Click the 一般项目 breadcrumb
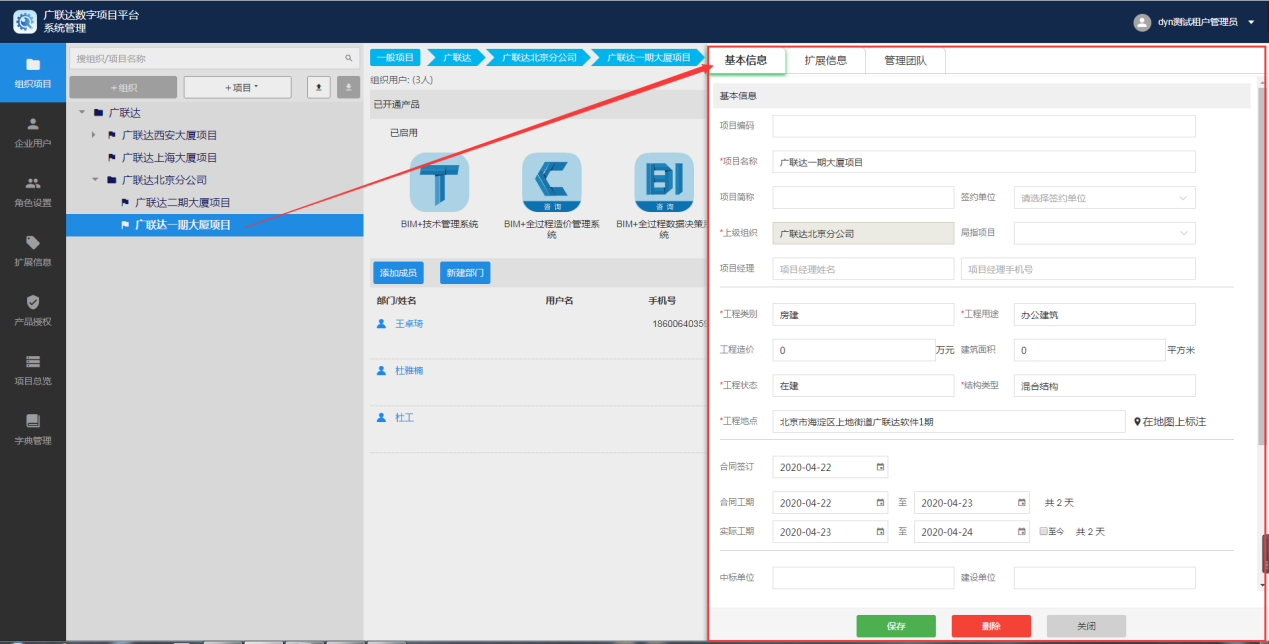The image size is (1269, 644). click(x=395, y=58)
